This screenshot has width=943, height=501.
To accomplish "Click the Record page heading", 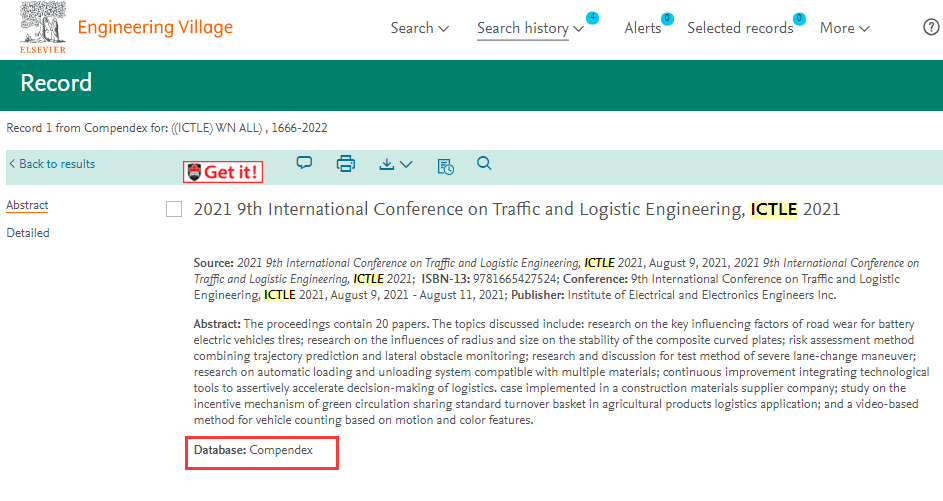I will pos(56,83).
